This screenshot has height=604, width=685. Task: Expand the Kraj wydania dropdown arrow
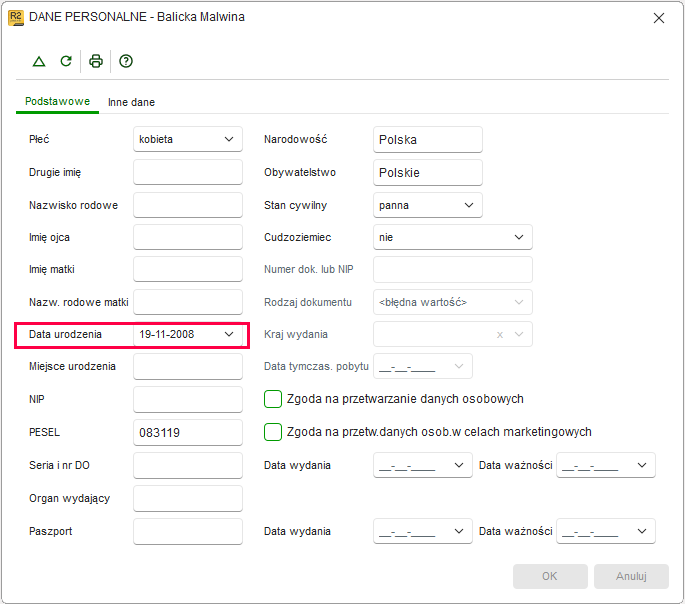click(519, 335)
